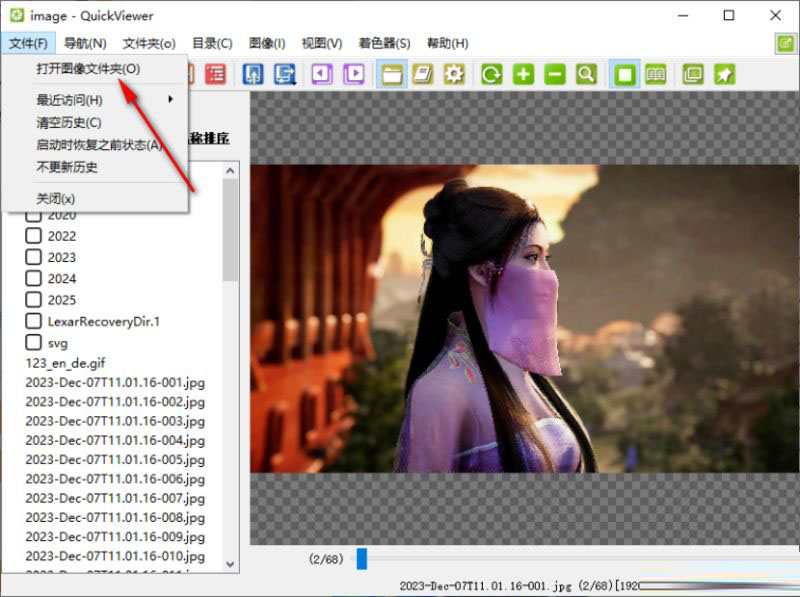Select file 2023-Dec-07T11.01.16-006.jpg

[115, 479]
